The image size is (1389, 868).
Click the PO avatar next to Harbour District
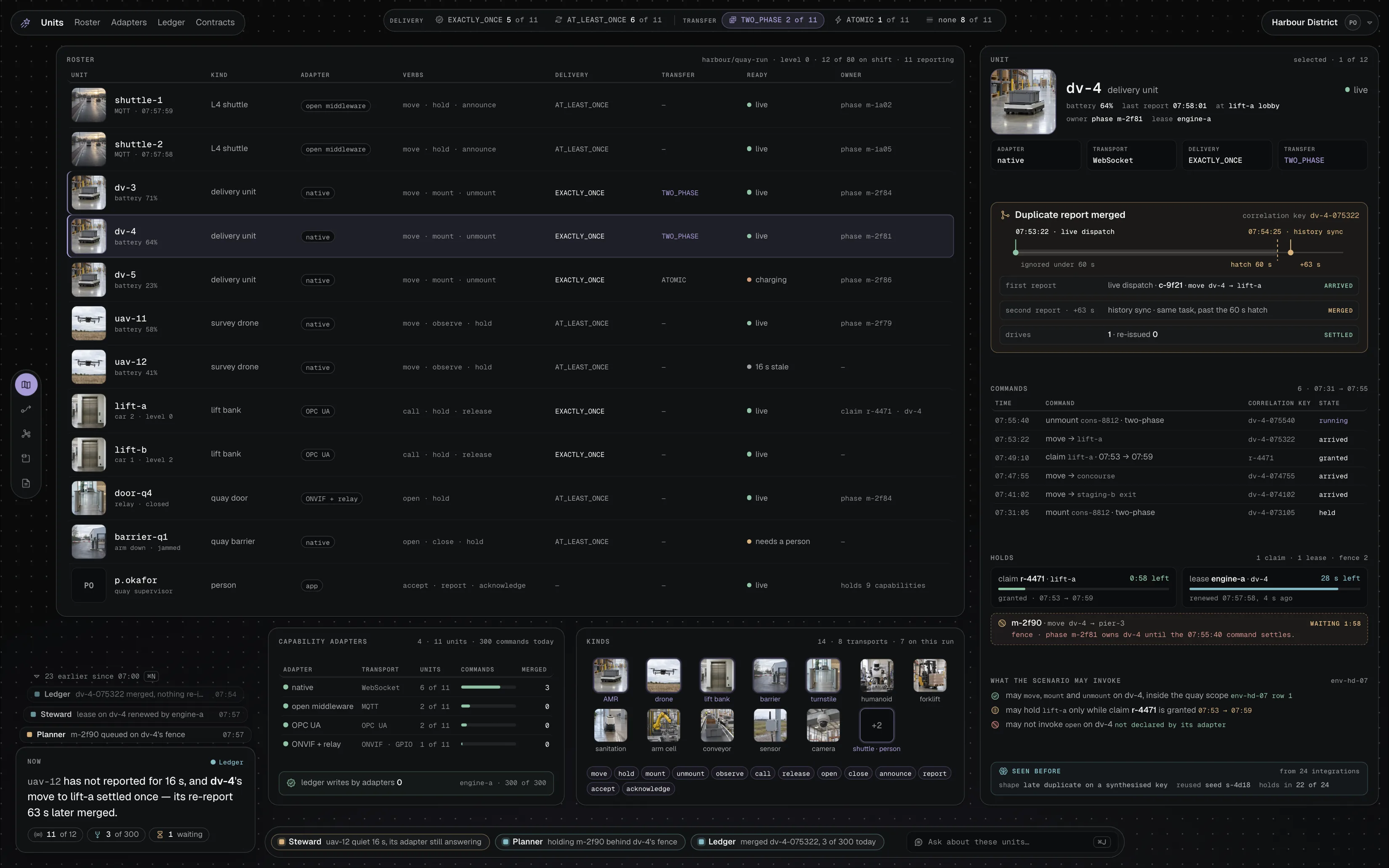pyautogui.click(x=1353, y=22)
